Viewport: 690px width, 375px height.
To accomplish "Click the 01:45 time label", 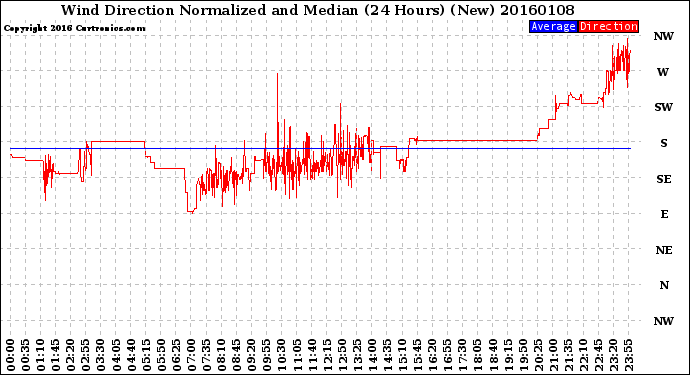I will click(x=55, y=355).
